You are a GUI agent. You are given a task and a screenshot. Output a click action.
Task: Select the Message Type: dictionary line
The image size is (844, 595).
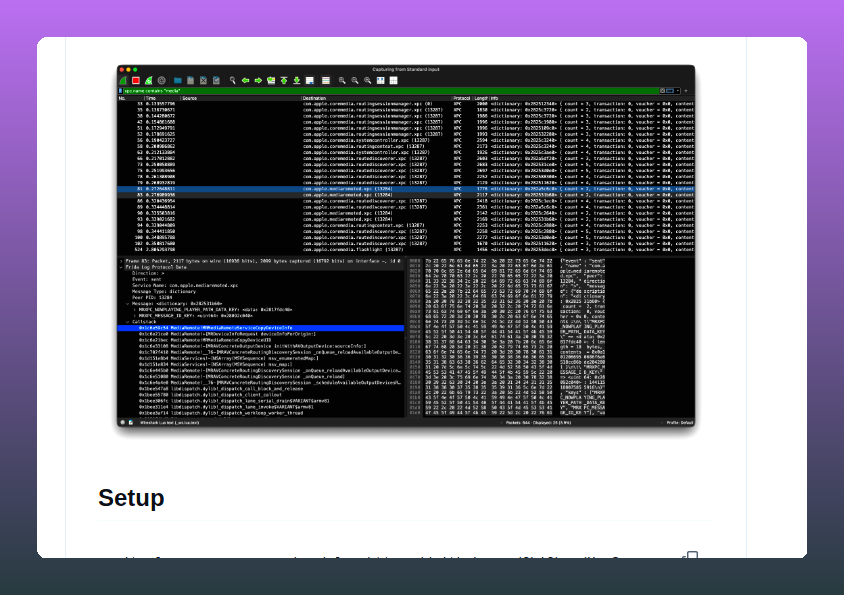click(x=164, y=291)
